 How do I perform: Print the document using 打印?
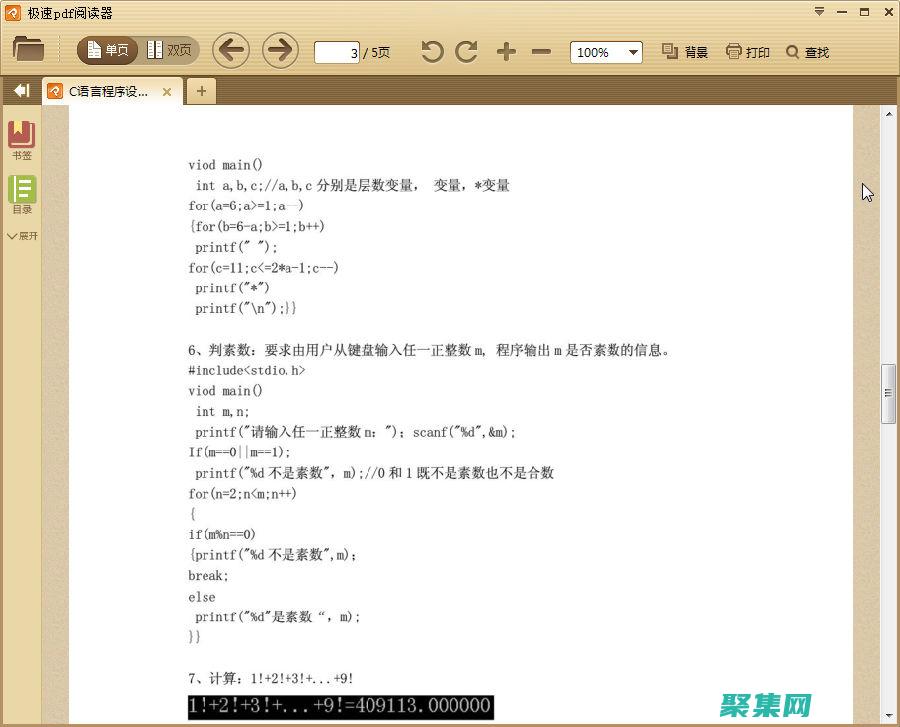[747, 51]
